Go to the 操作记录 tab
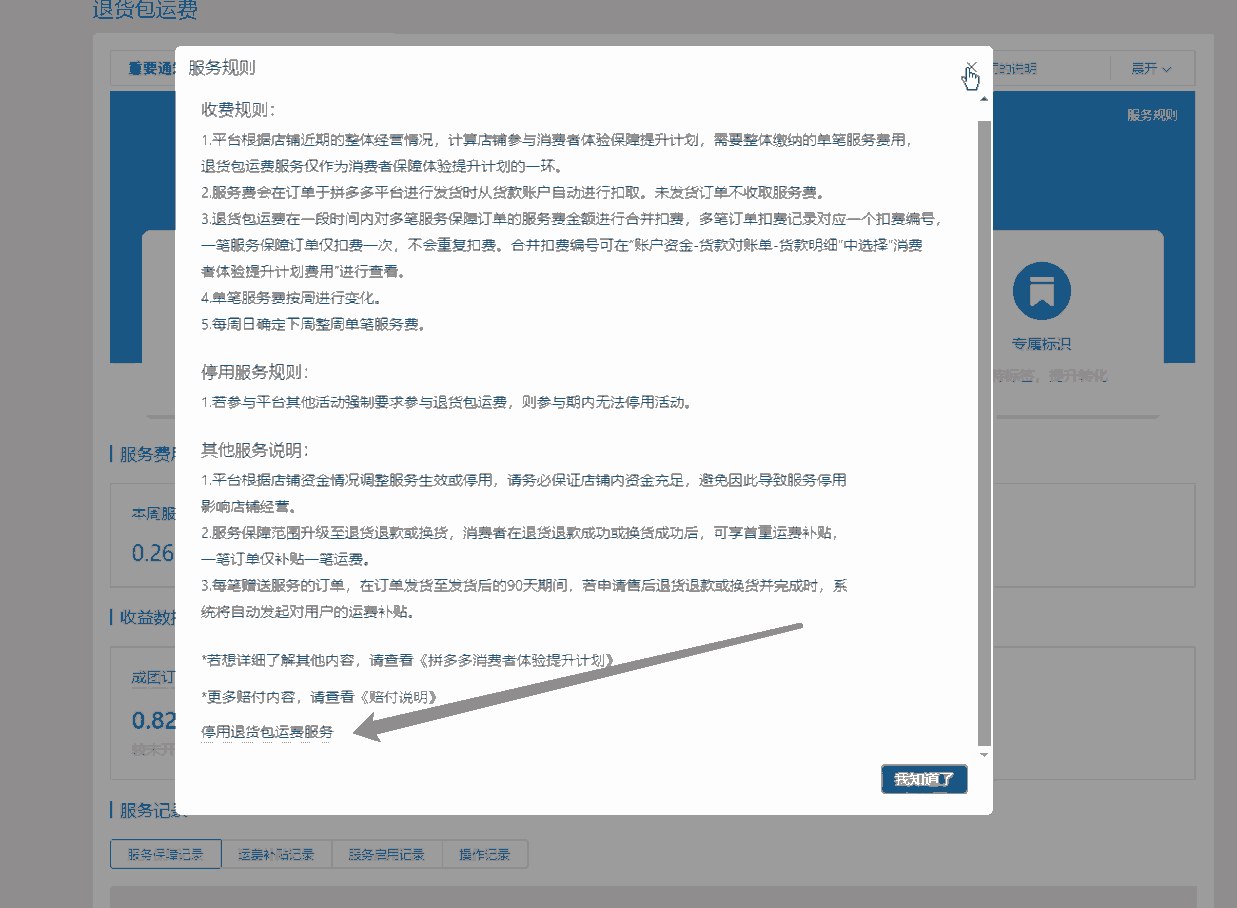Screen dimensions: 1237x908 click(484, 855)
